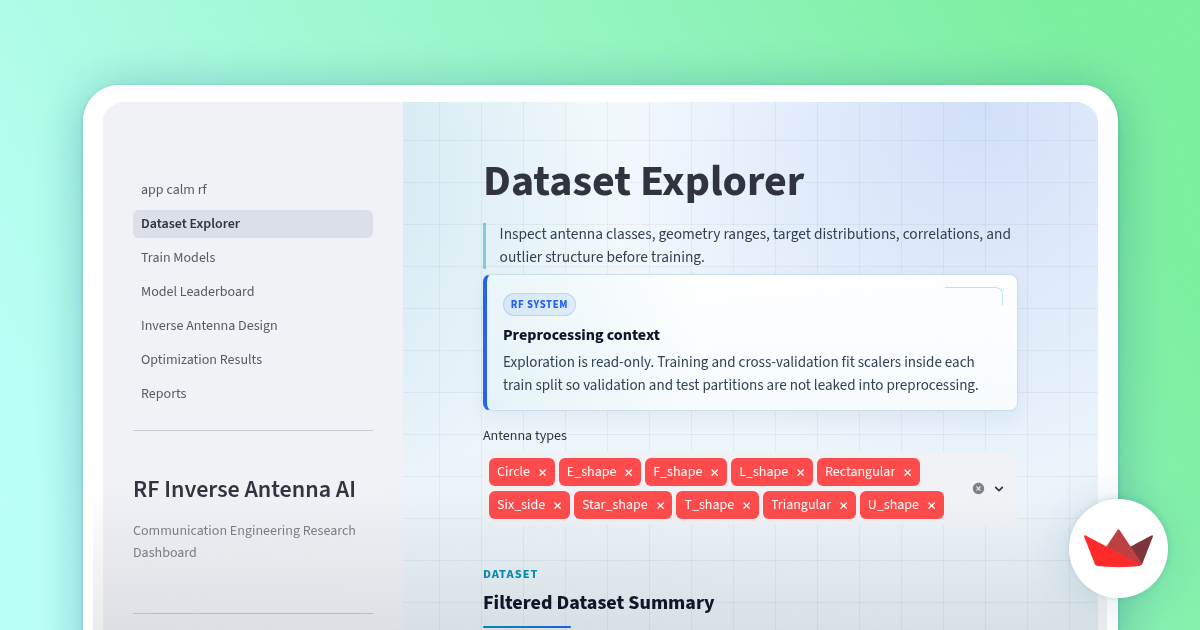Image resolution: width=1200 pixels, height=630 pixels.
Task: Remove the Triangular tag
Action: [x=843, y=505]
